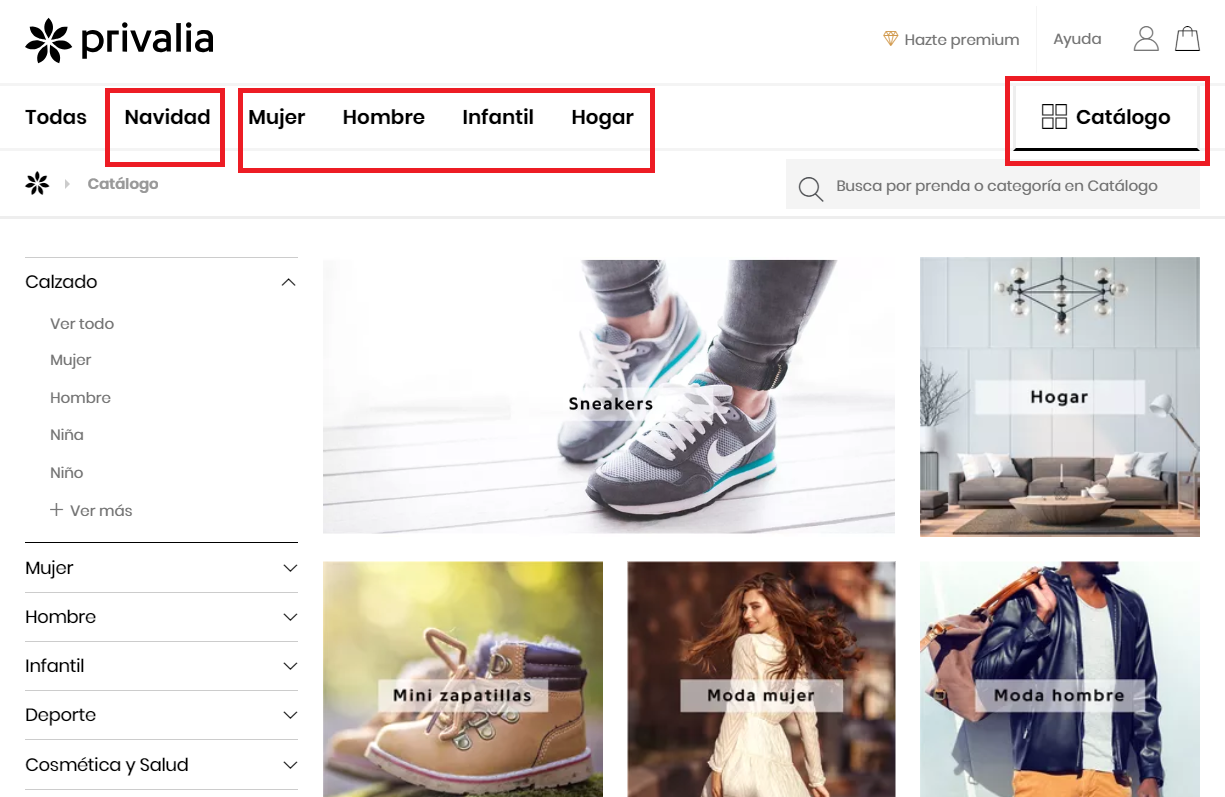
Task: Open the Hogar category image
Action: click(1060, 397)
